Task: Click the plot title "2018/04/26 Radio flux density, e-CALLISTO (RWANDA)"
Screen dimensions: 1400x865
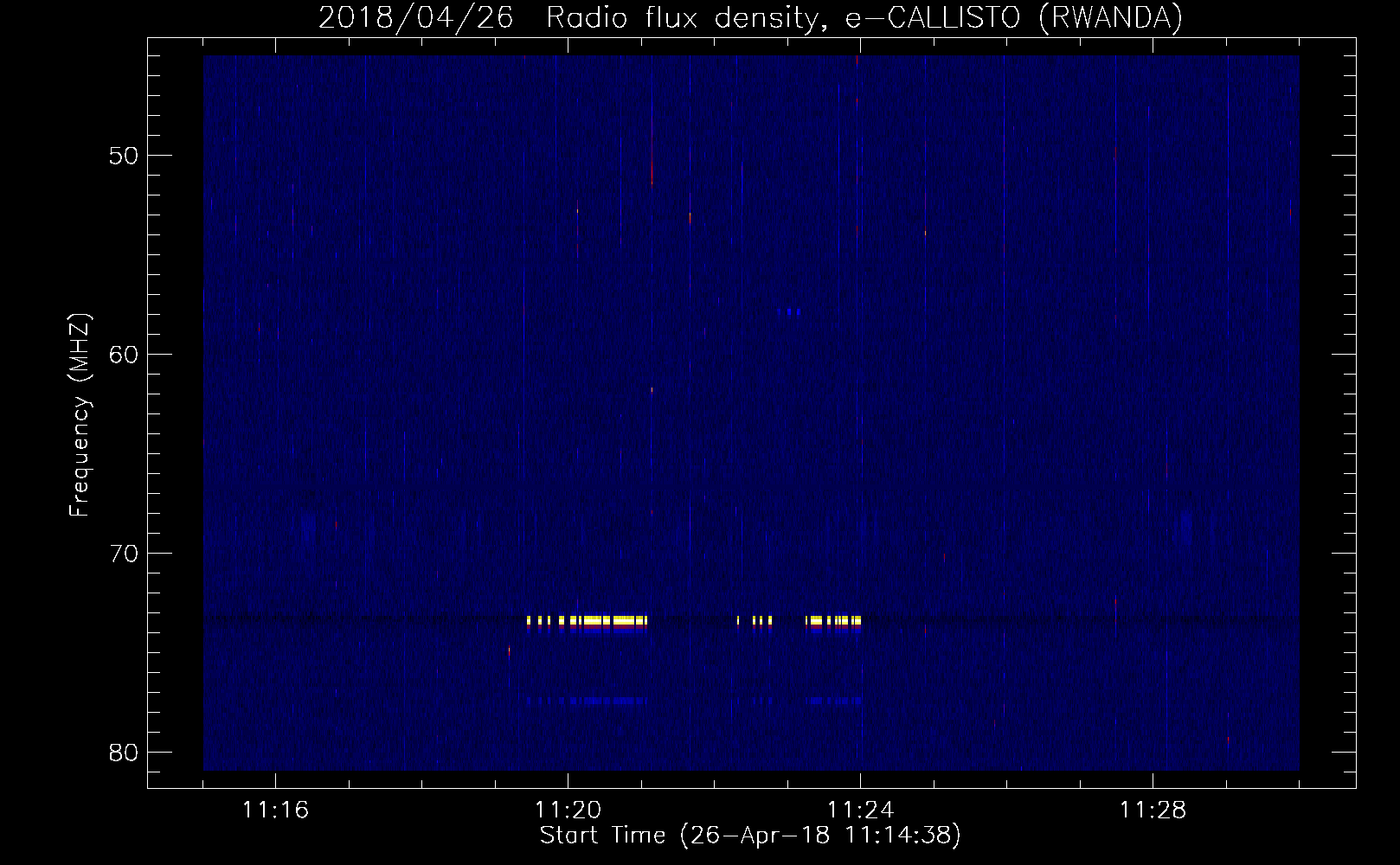Action: pos(750,17)
